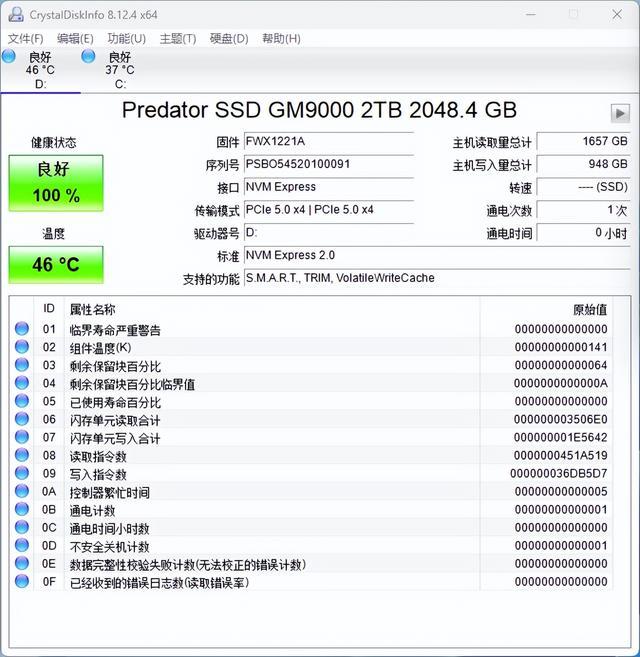Click status icon for attribute 0D 不安全关机计数
Image resolution: width=640 pixels, height=657 pixels.
click(x=22, y=546)
